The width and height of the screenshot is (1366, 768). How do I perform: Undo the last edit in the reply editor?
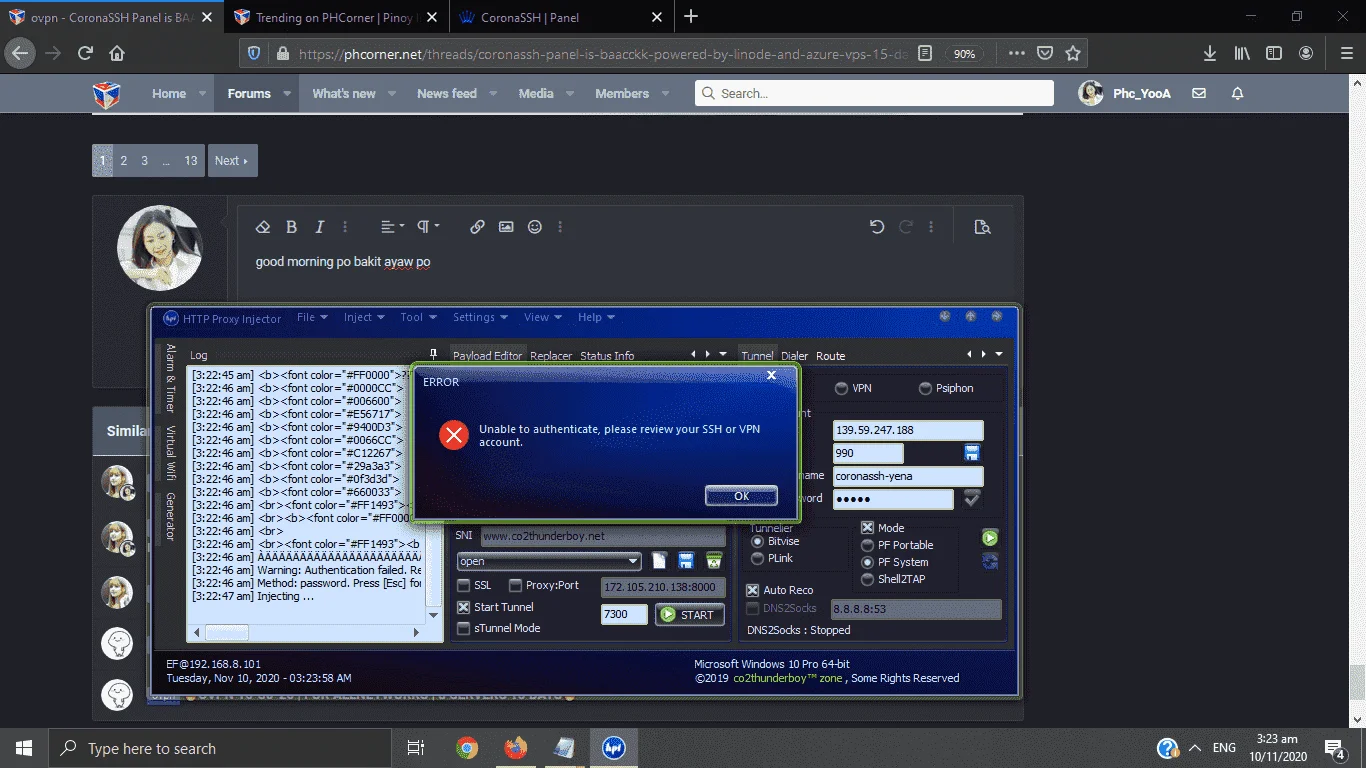click(x=877, y=227)
